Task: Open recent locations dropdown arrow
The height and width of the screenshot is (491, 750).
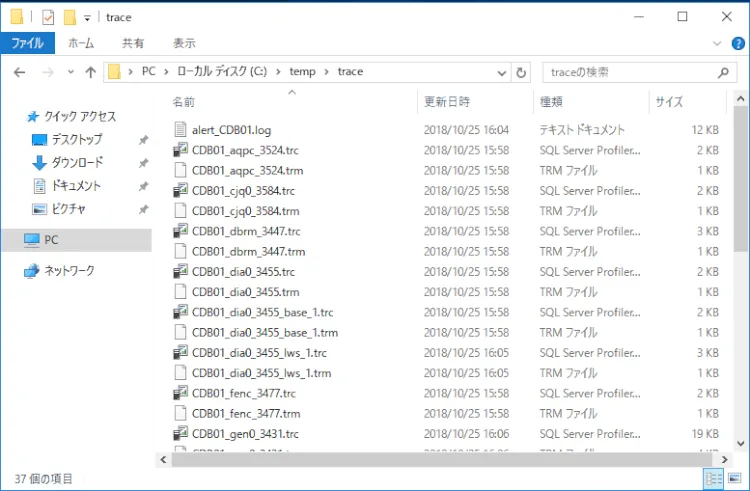Action: coord(71,72)
